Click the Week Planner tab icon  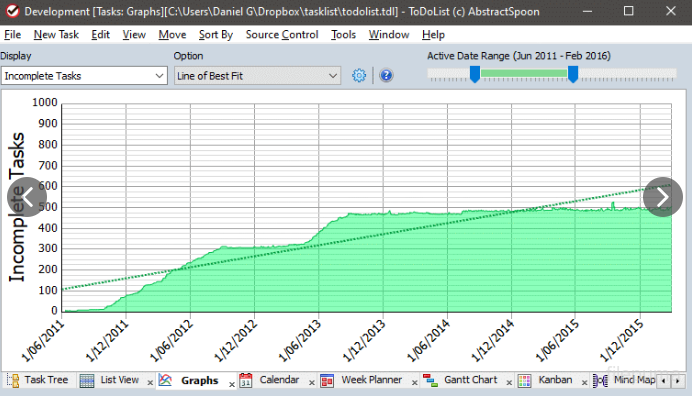[327, 380]
